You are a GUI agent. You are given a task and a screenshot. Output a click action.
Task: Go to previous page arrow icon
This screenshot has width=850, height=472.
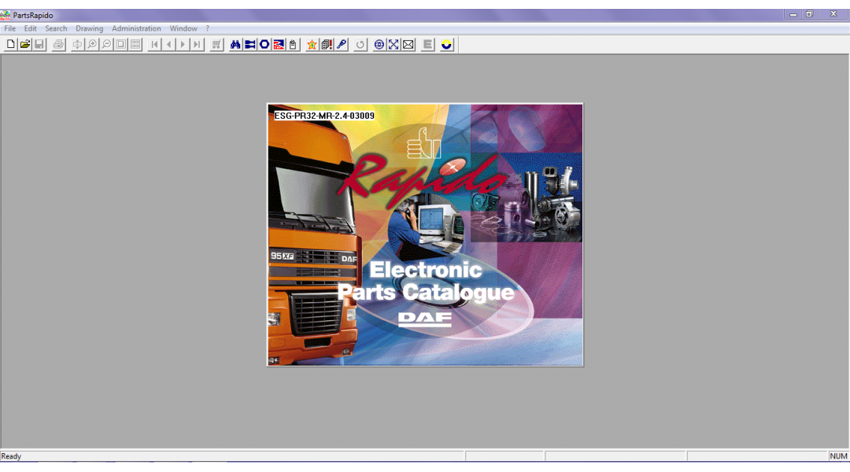(x=169, y=44)
